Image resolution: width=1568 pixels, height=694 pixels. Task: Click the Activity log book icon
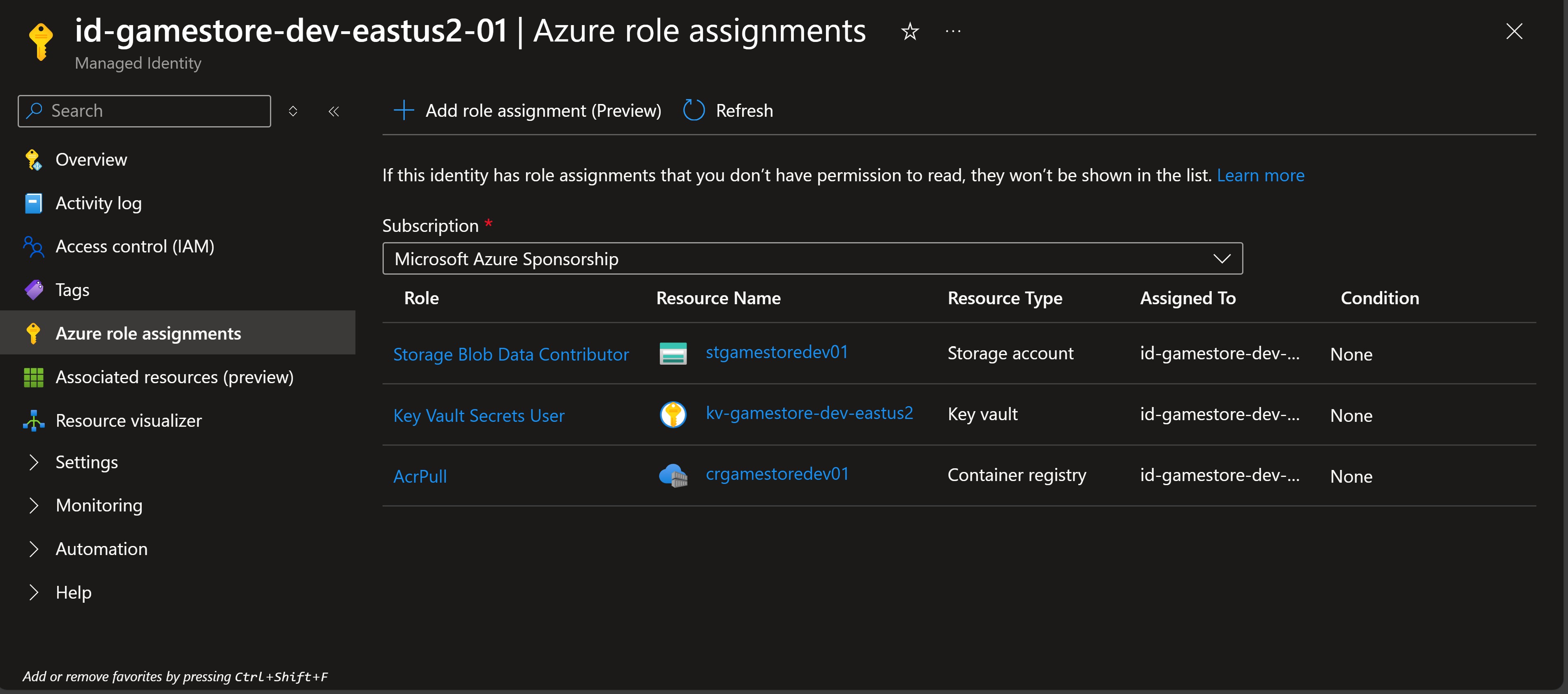click(33, 204)
